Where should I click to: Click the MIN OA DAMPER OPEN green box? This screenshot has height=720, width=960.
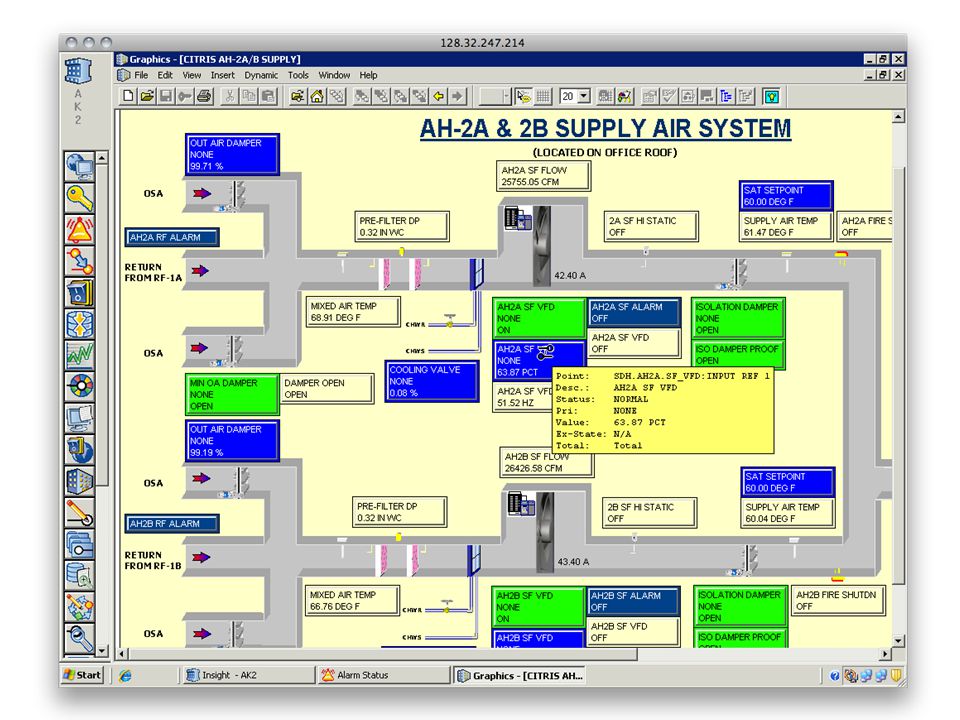point(231,394)
